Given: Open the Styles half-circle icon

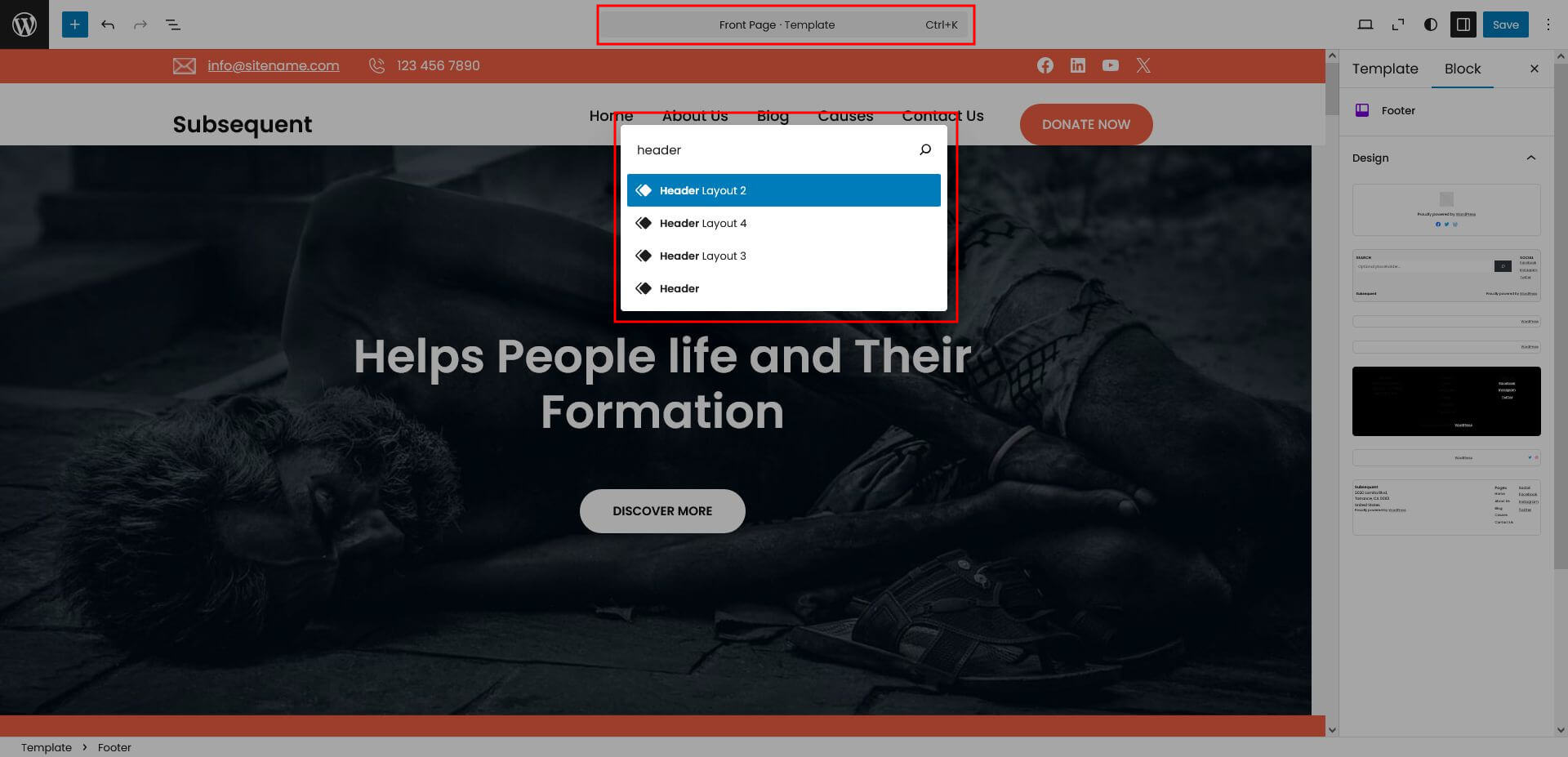Looking at the screenshot, I should [x=1430, y=24].
